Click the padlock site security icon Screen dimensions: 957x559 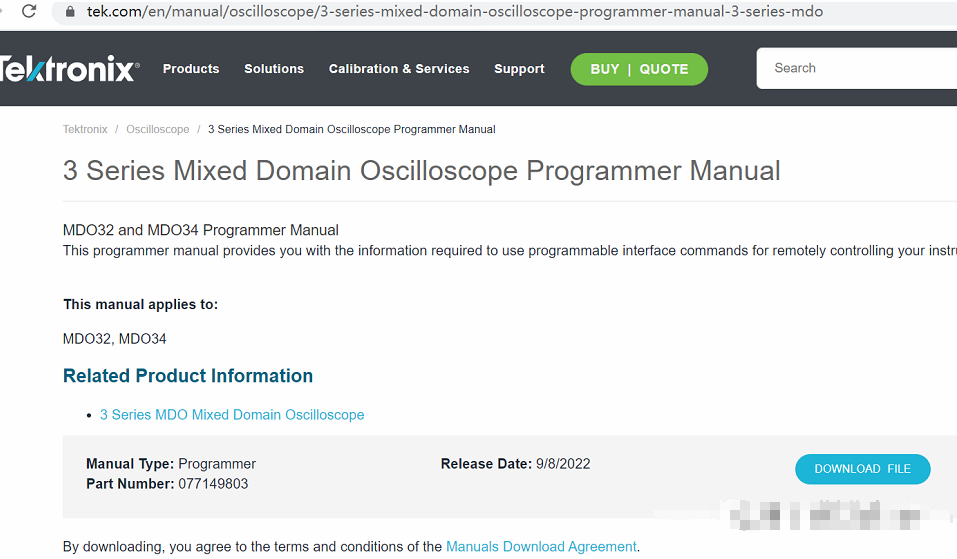coord(70,12)
